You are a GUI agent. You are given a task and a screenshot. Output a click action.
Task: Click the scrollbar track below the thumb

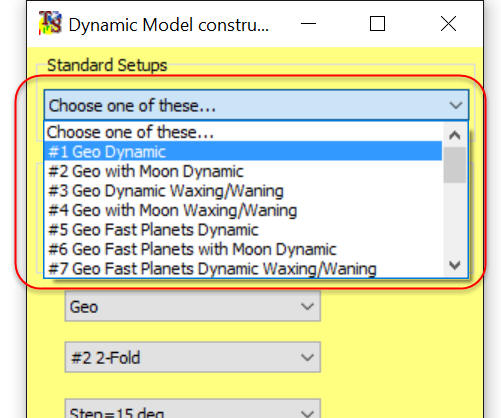click(455, 218)
